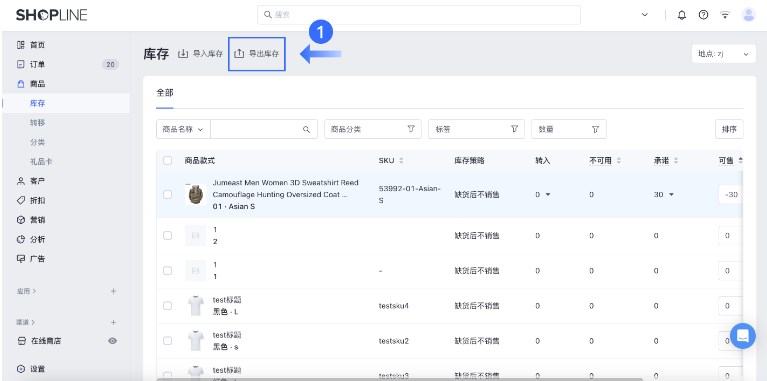Expand the 承诺 30 dropdown arrow
767x381 pixels.
(x=671, y=195)
